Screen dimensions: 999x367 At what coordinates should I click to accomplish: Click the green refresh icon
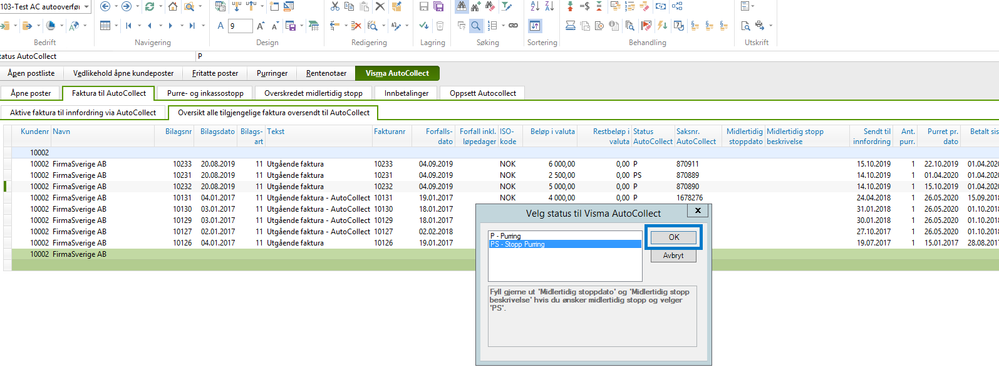click(x=149, y=6)
